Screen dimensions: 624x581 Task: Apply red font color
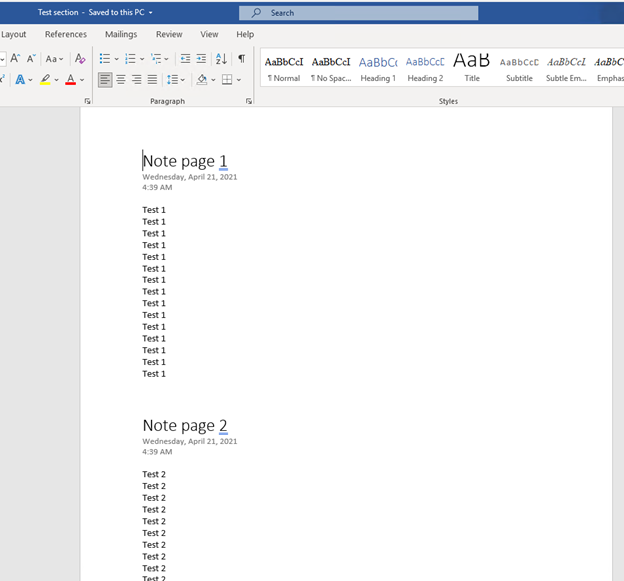click(x=71, y=80)
